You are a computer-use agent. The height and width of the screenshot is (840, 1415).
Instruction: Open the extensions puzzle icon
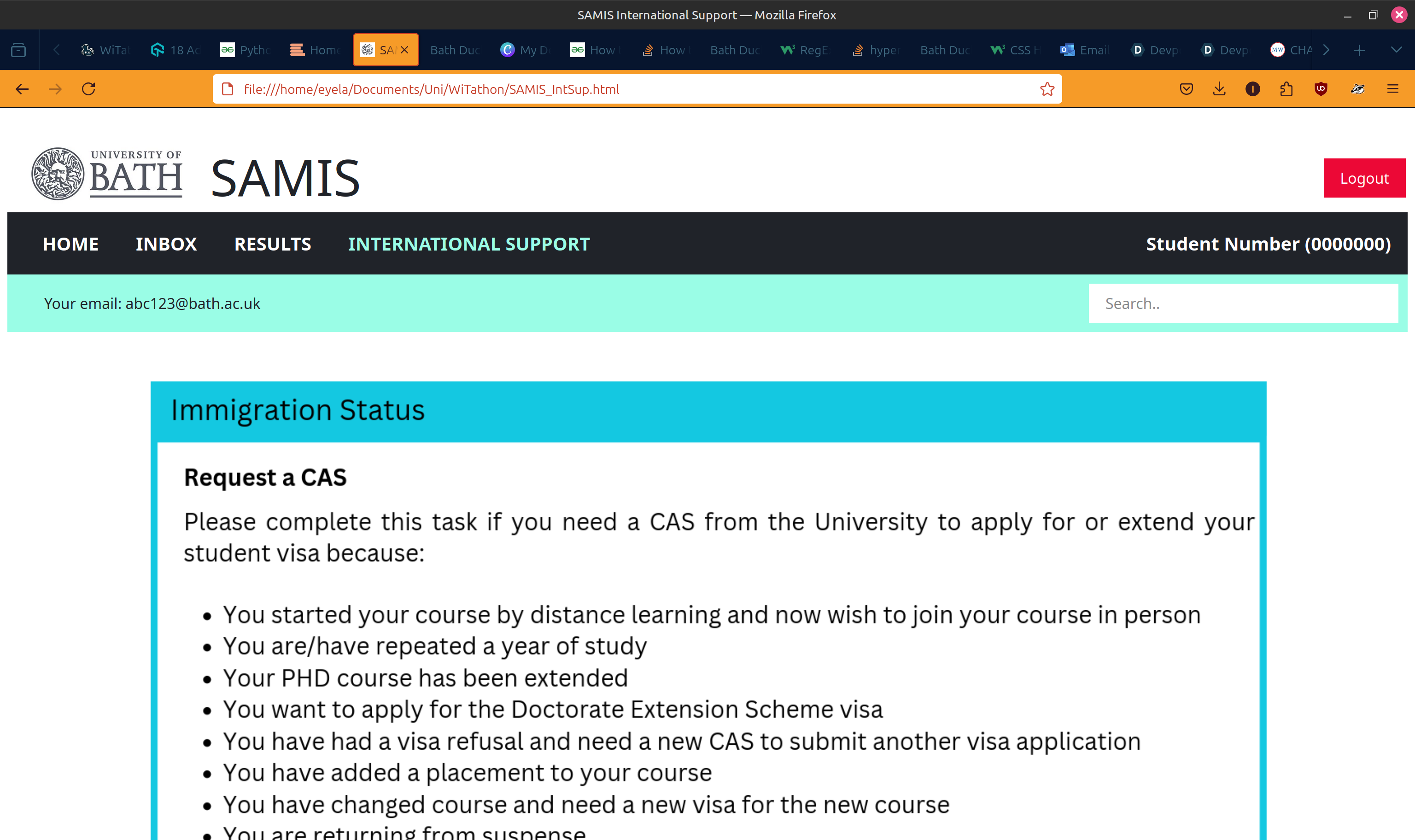1286,89
